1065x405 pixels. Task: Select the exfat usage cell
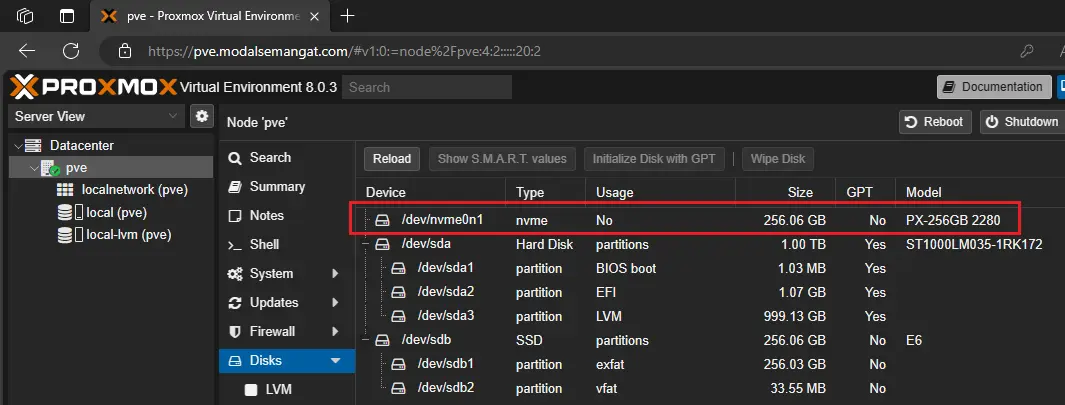pyautogui.click(x=610, y=365)
